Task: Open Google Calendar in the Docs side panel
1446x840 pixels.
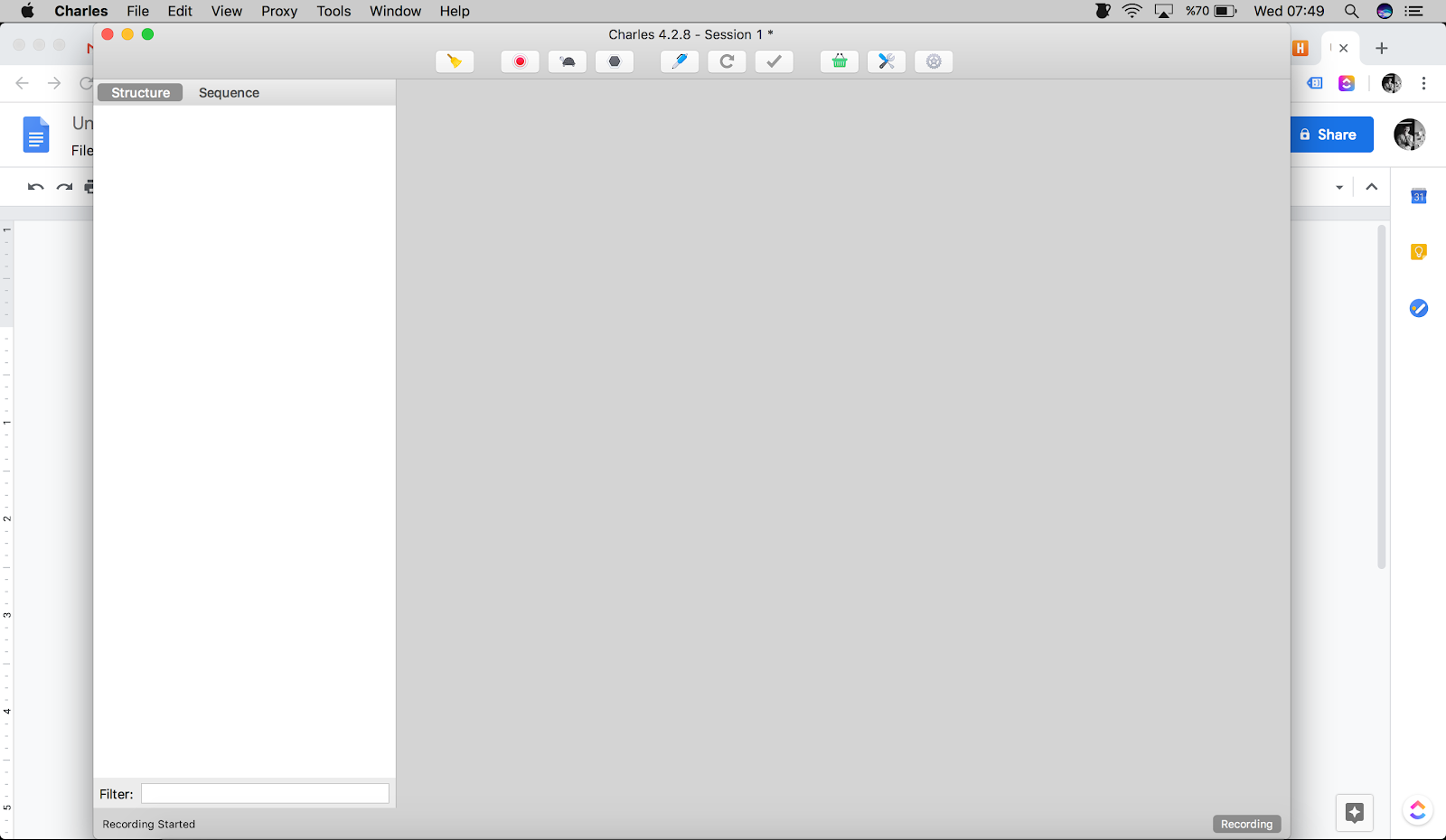Action: coord(1419,196)
